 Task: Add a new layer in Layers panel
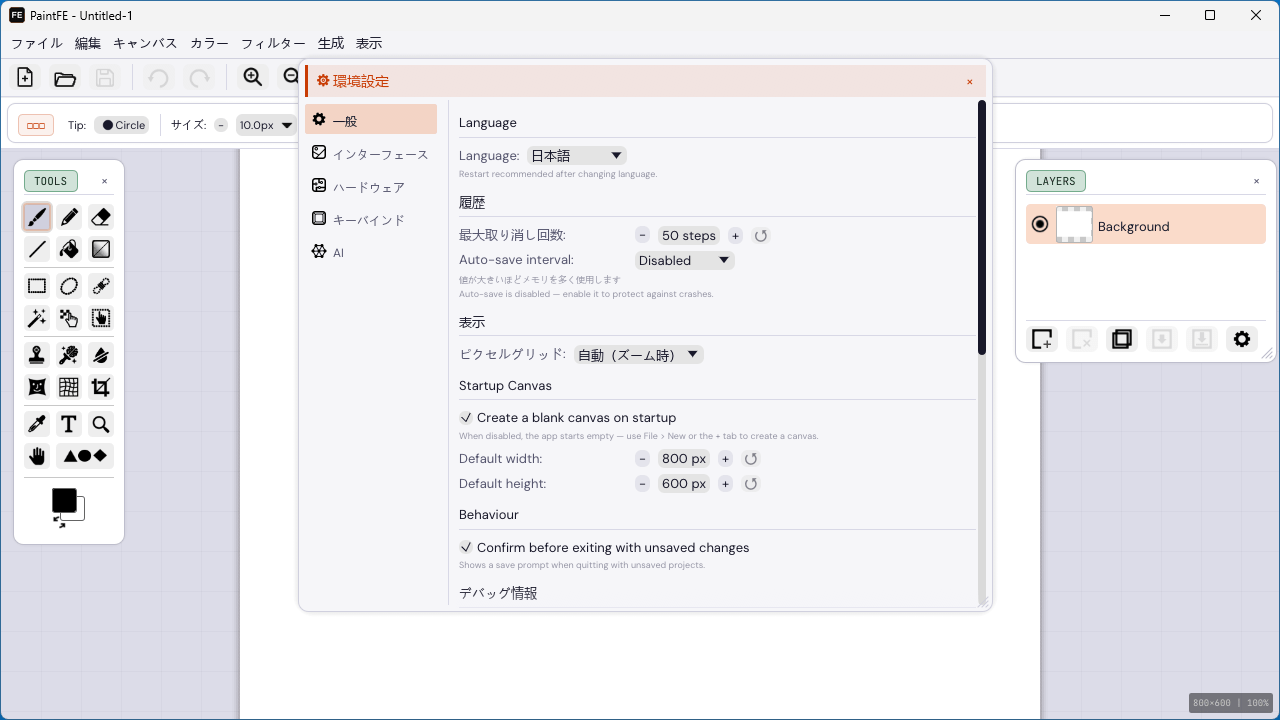[1042, 339]
